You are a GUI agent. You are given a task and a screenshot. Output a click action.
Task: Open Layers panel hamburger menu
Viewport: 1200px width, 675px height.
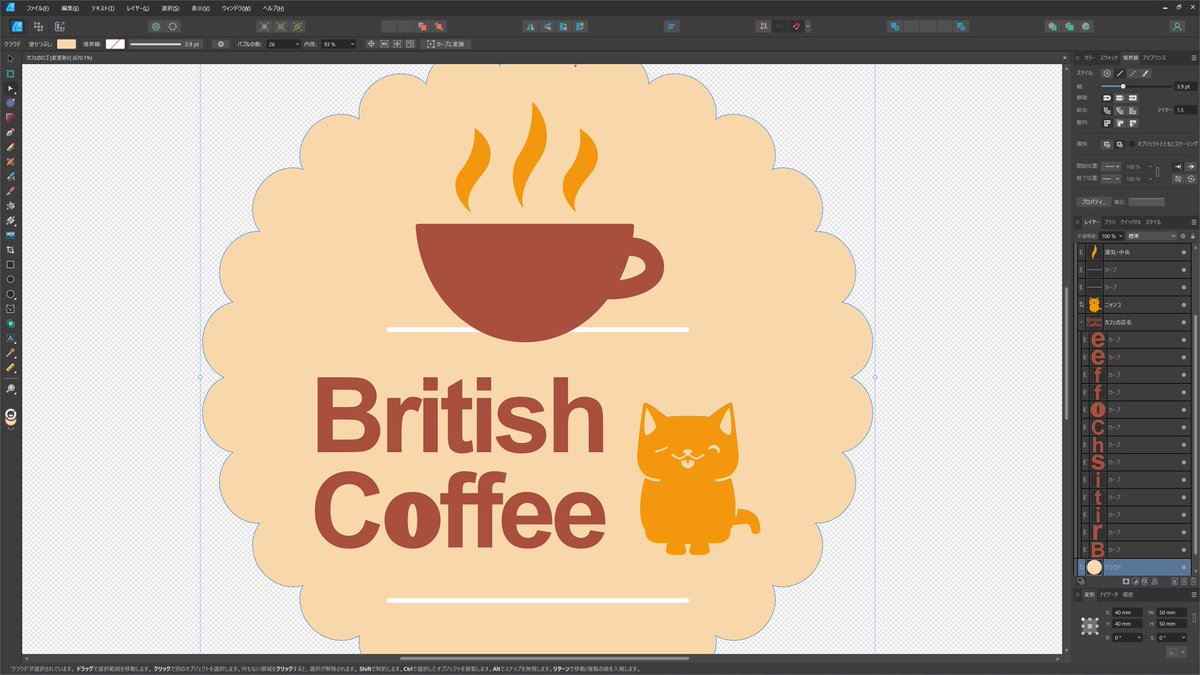tap(1193, 222)
